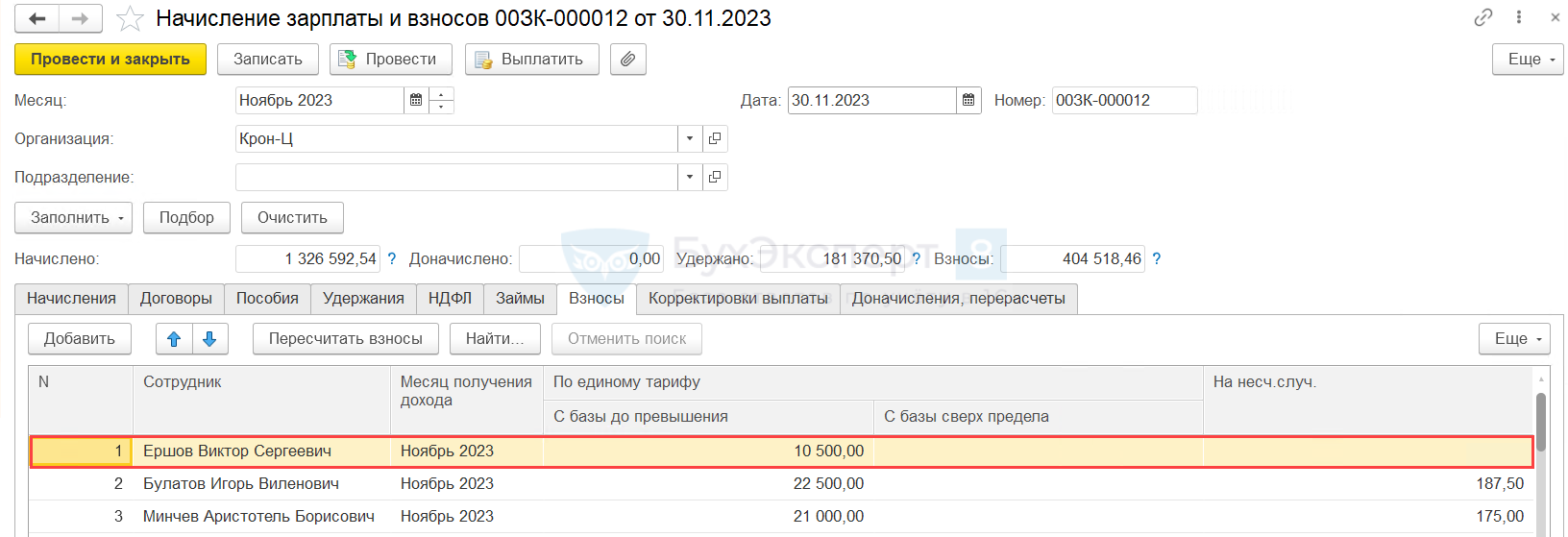Click the Очистить button
Screen dimensions: 1568x537
click(x=292, y=217)
